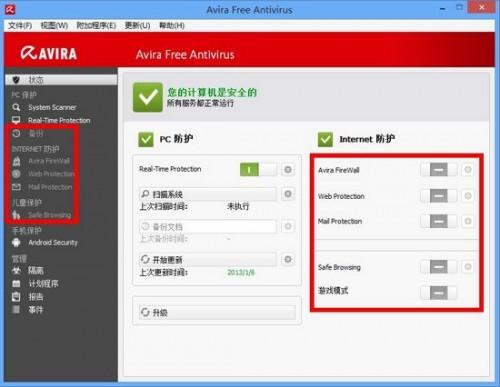The height and width of the screenshot is (387, 500).
Task: Open Web Protection settings gear
Action: [x=468, y=196]
